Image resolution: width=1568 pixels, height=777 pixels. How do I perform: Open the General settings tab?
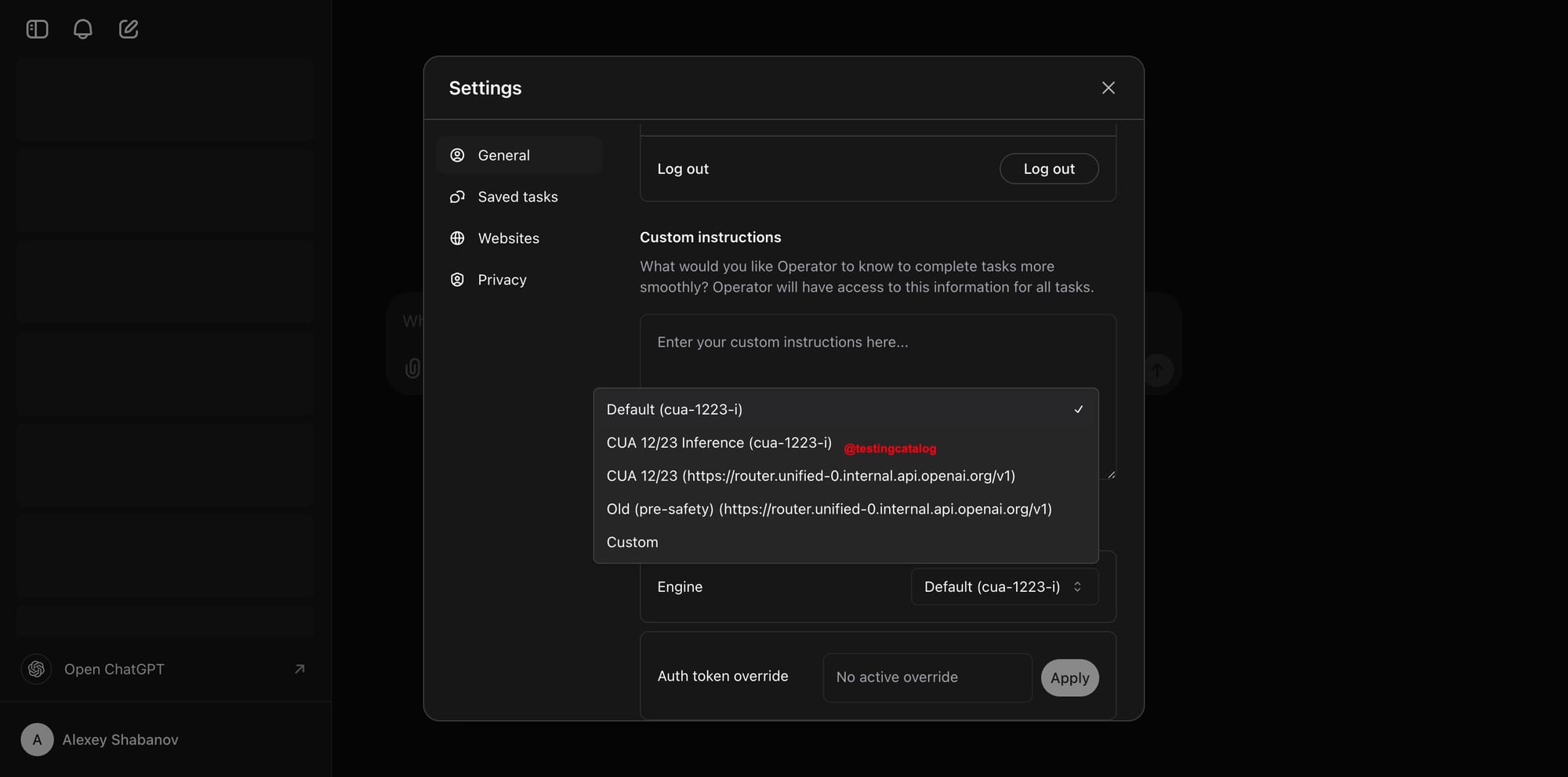(519, 155)
